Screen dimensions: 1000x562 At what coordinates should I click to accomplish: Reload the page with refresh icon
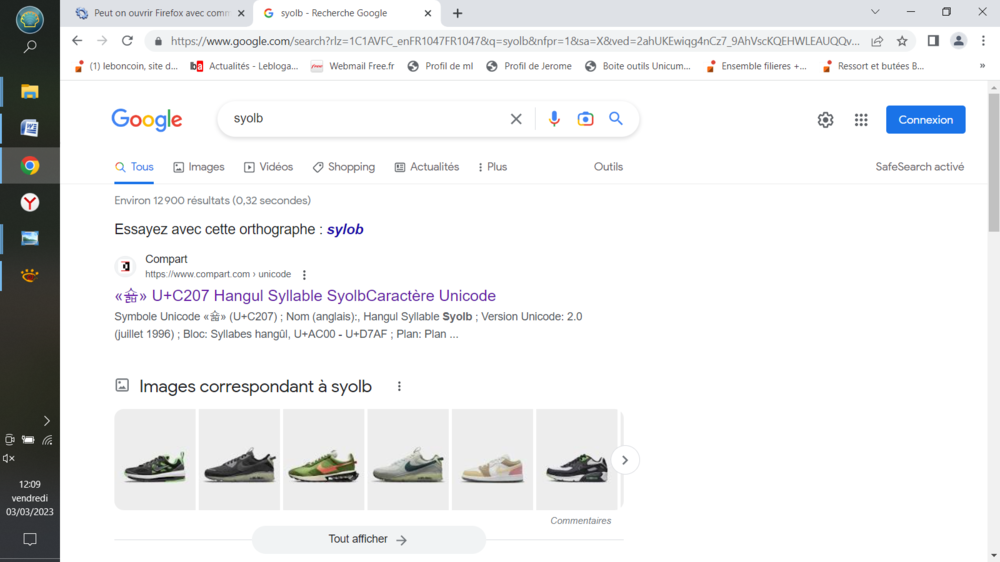click(x=127, y=41)
